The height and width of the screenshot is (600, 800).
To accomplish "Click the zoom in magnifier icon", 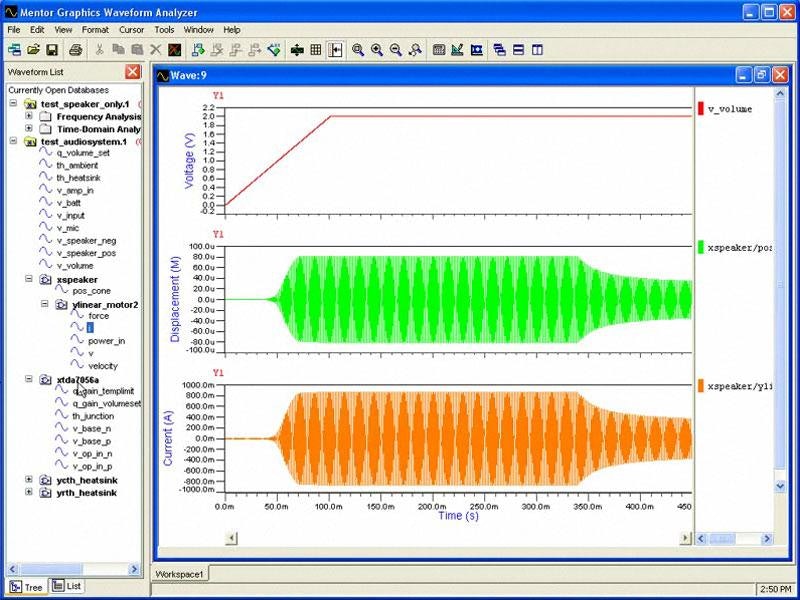I will [377, 49].
